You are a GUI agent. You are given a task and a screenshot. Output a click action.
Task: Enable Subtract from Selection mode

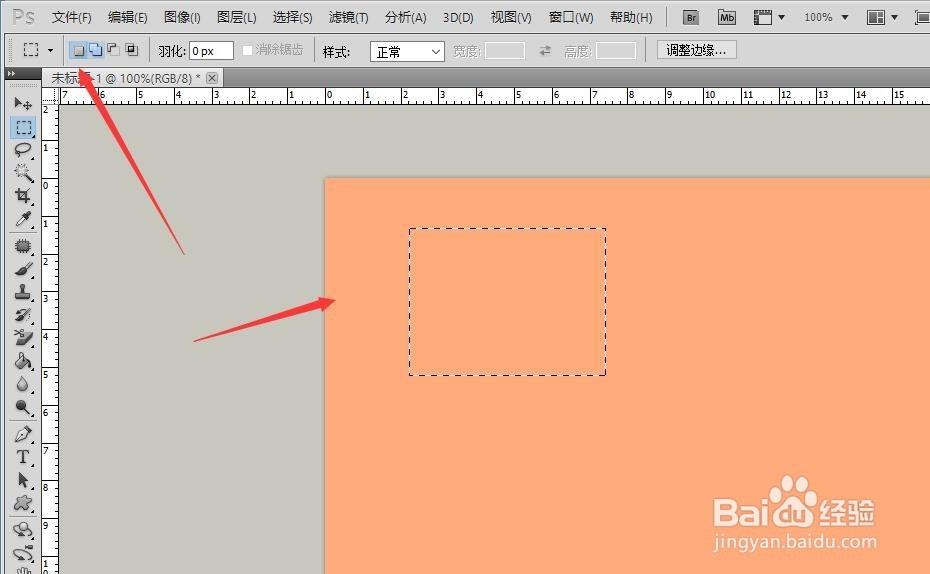(113, 50)
